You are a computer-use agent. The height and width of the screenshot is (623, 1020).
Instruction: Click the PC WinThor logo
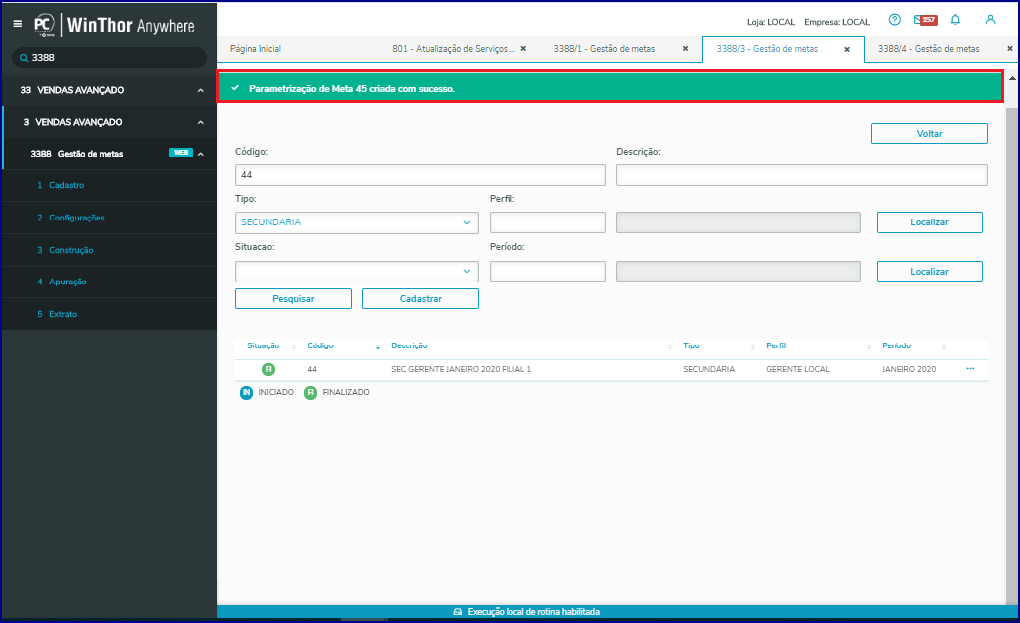[114, 25]
